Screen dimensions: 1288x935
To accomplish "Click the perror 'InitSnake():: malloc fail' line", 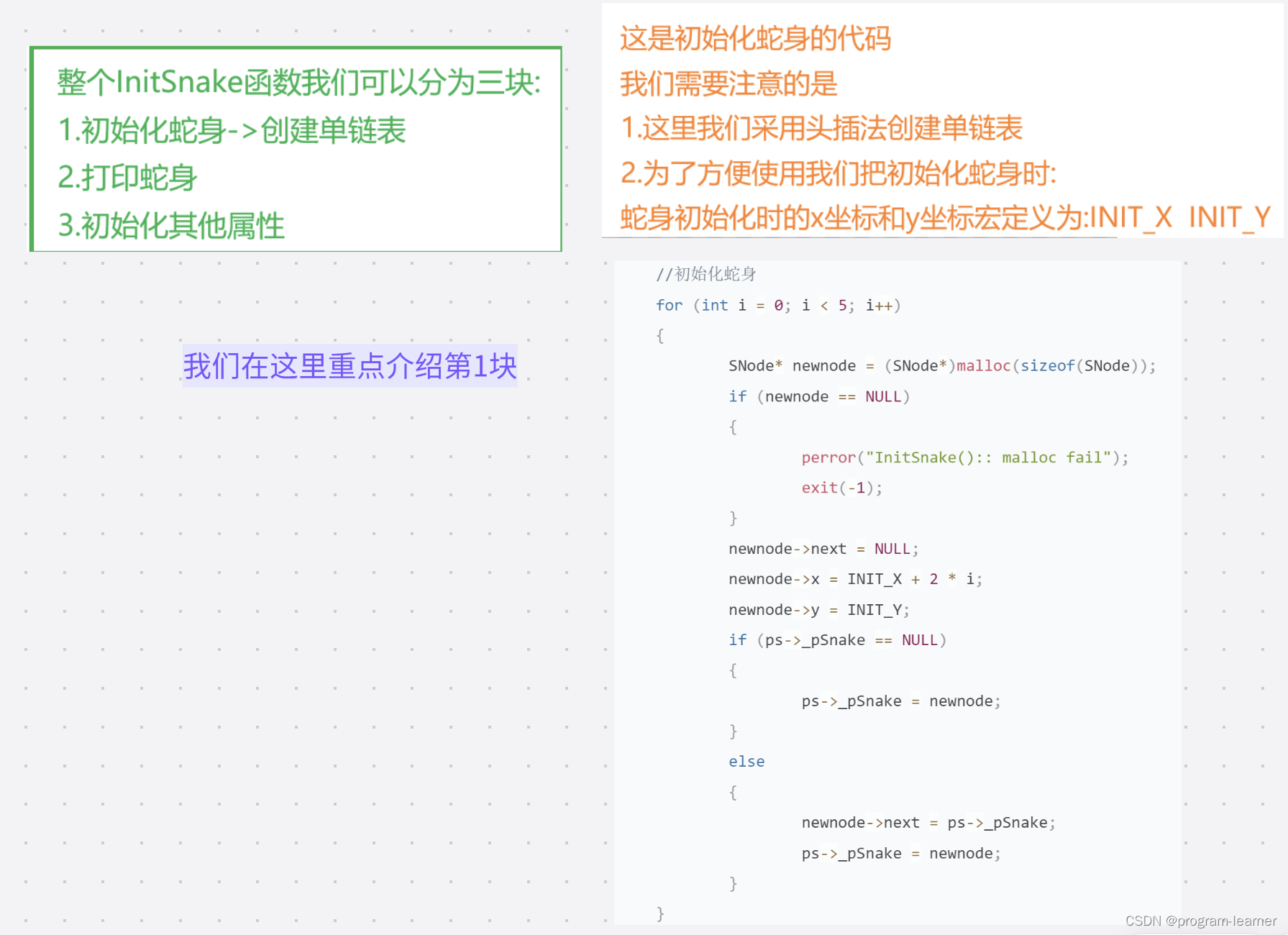I will [x=965, y=457].
